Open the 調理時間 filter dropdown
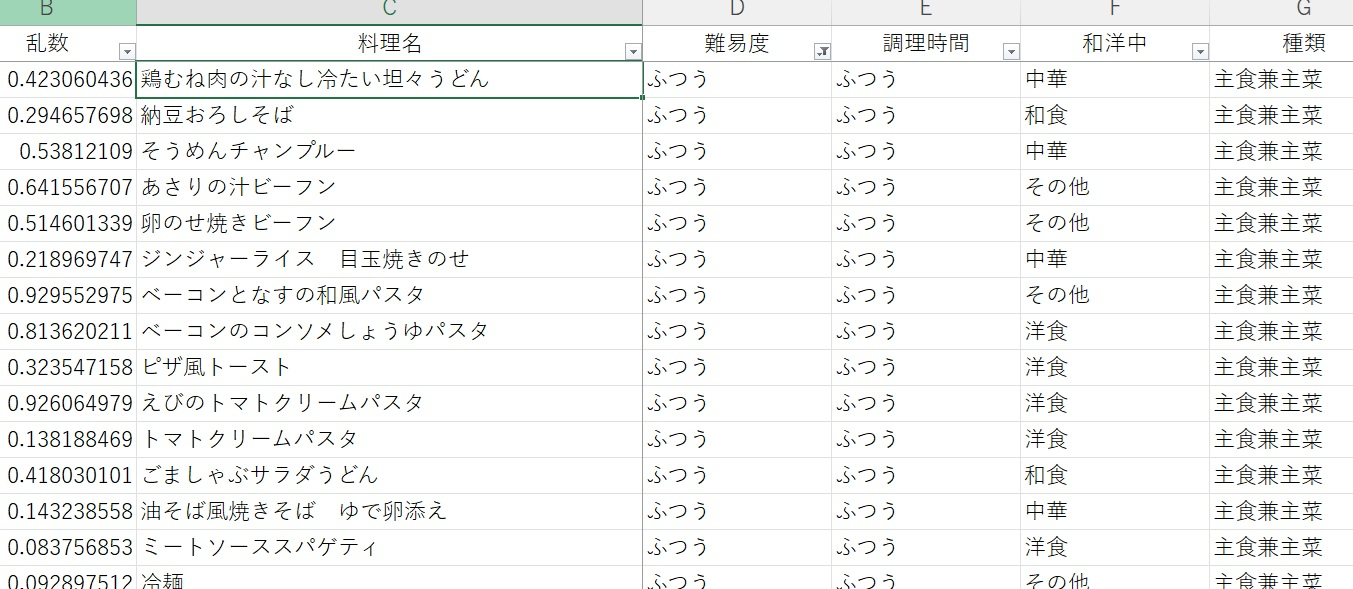1353x589 pixels. click(1011, 52)
